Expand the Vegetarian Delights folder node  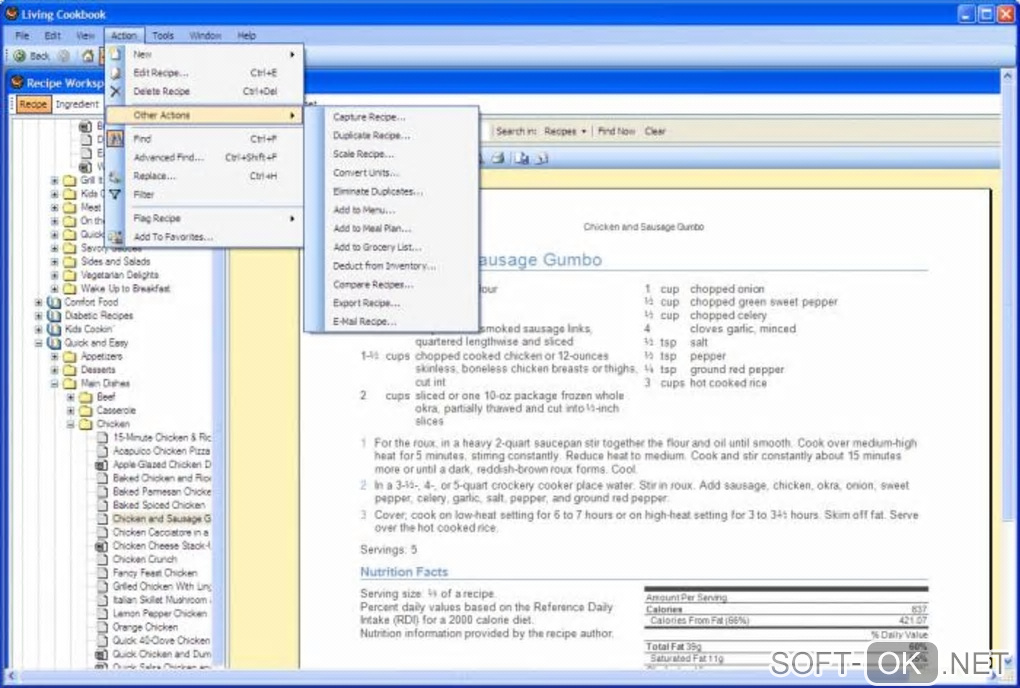pos(55,275)
